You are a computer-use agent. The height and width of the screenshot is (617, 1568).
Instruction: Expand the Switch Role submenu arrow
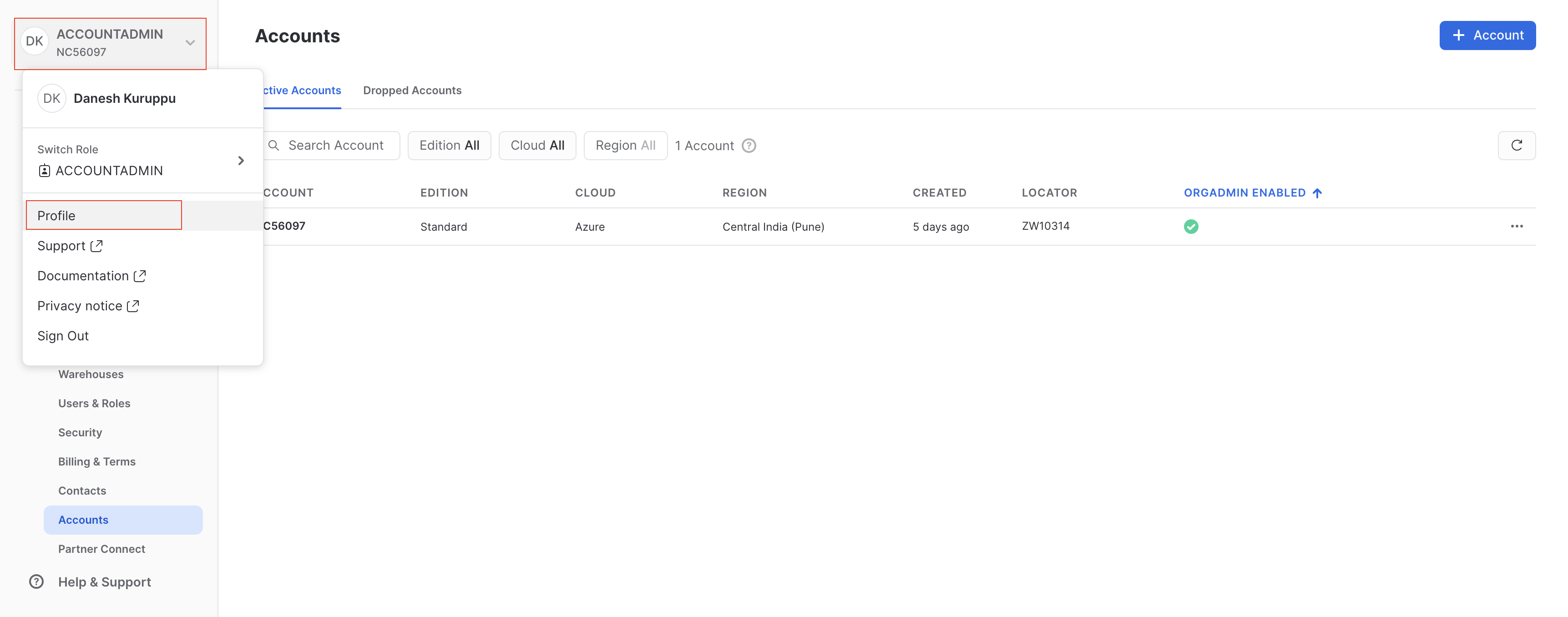(x=241, y=161)
